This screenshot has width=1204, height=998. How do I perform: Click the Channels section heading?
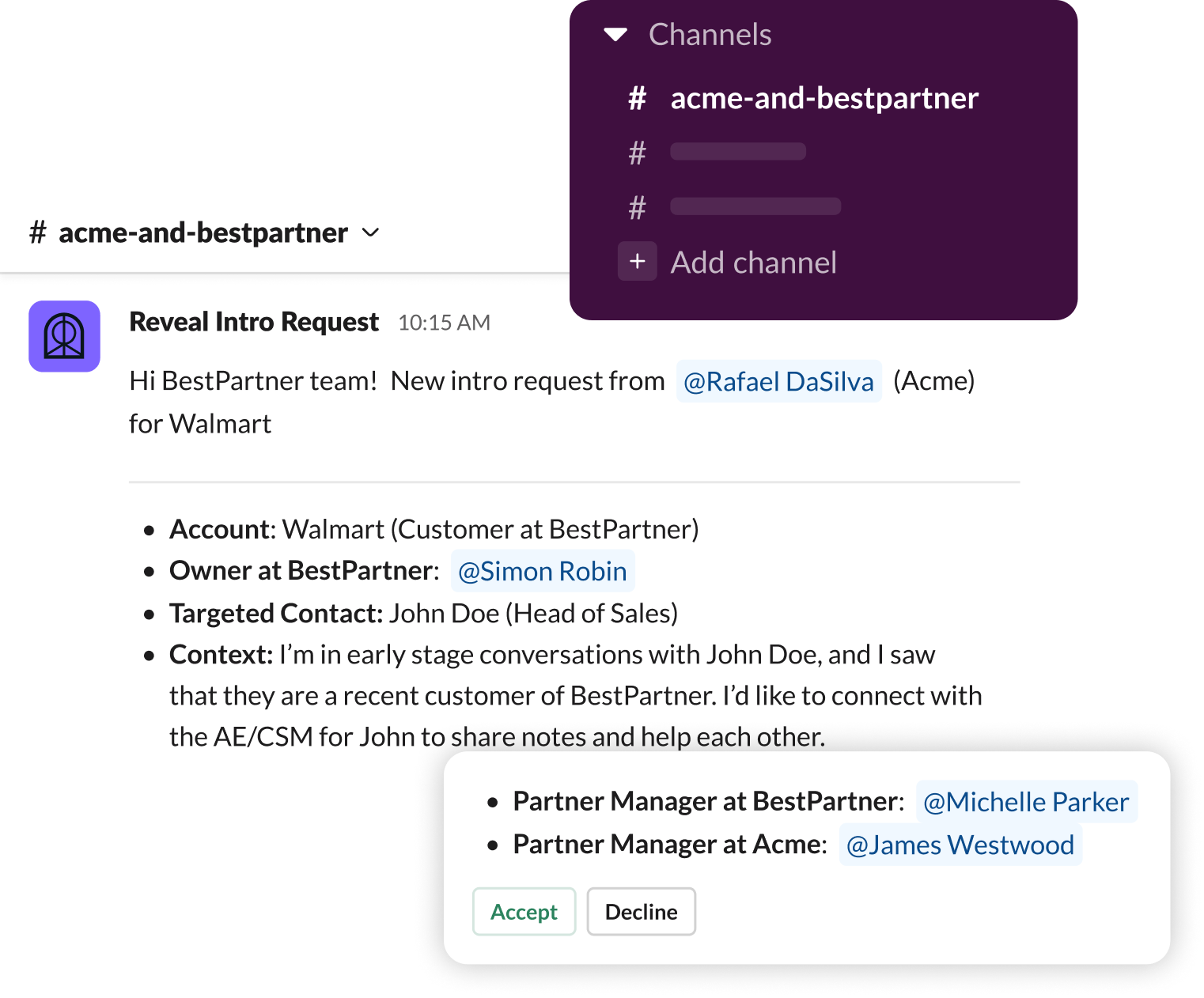[x=710, y=35]
